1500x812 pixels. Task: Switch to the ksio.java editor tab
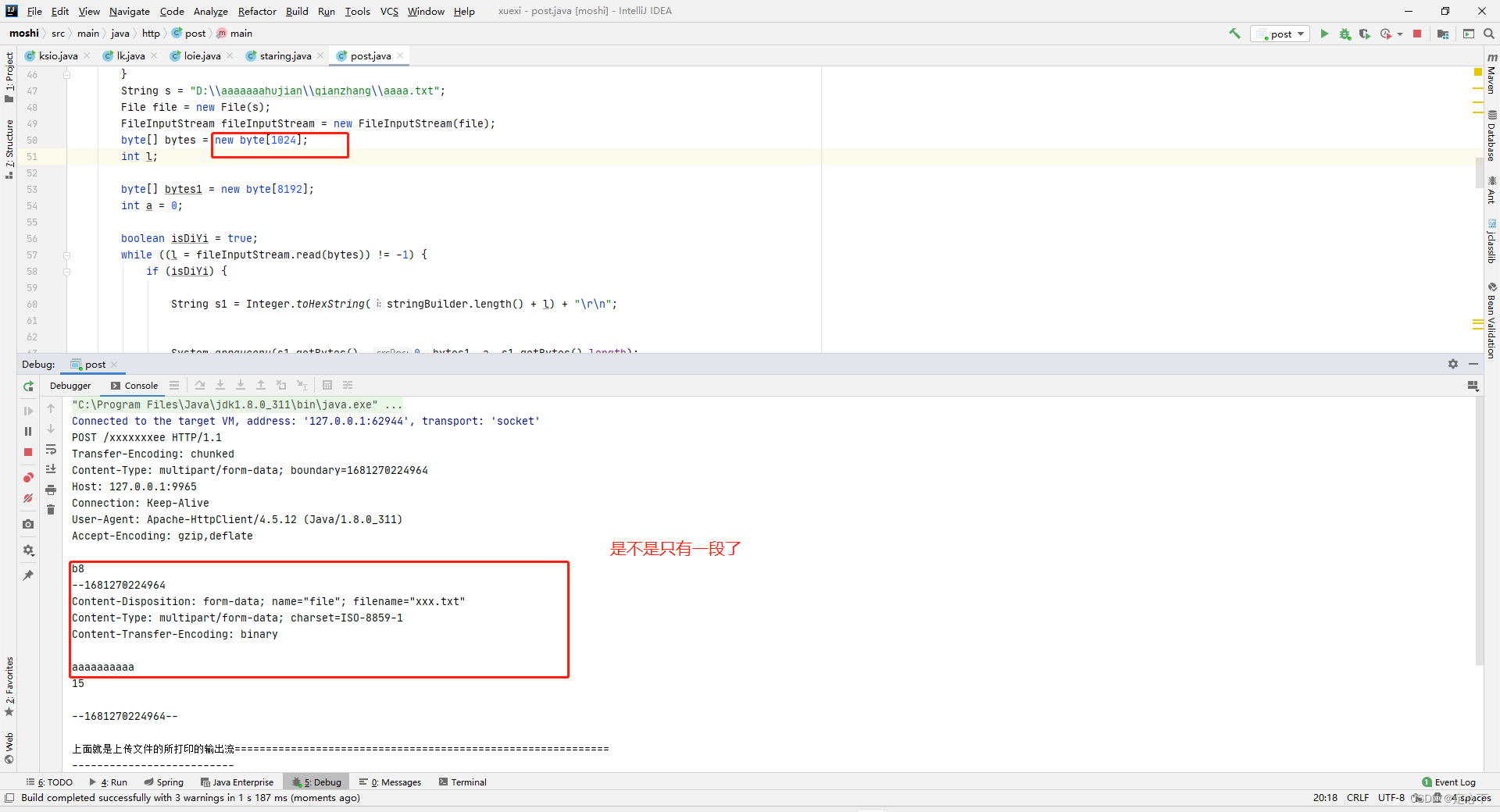(x=58, y=55)
